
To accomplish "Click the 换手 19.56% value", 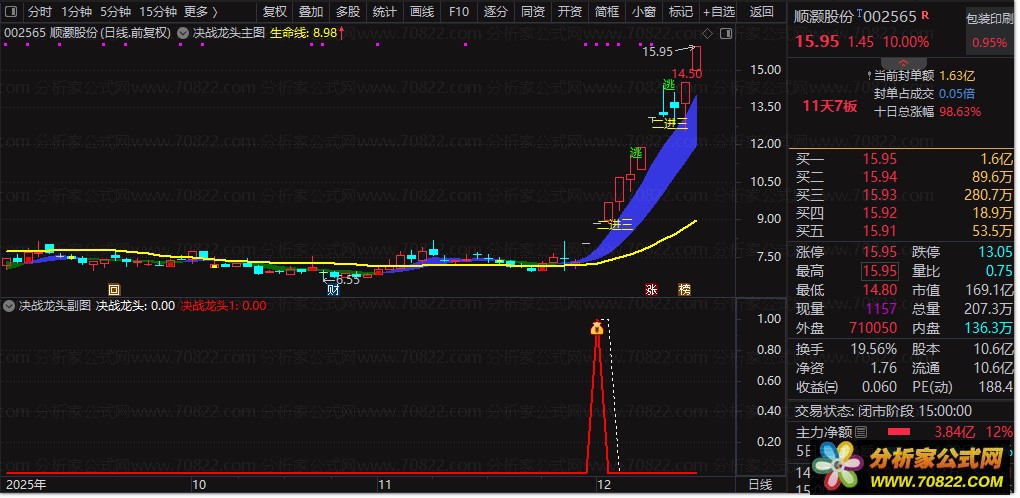I will click(x=874, y=349).
